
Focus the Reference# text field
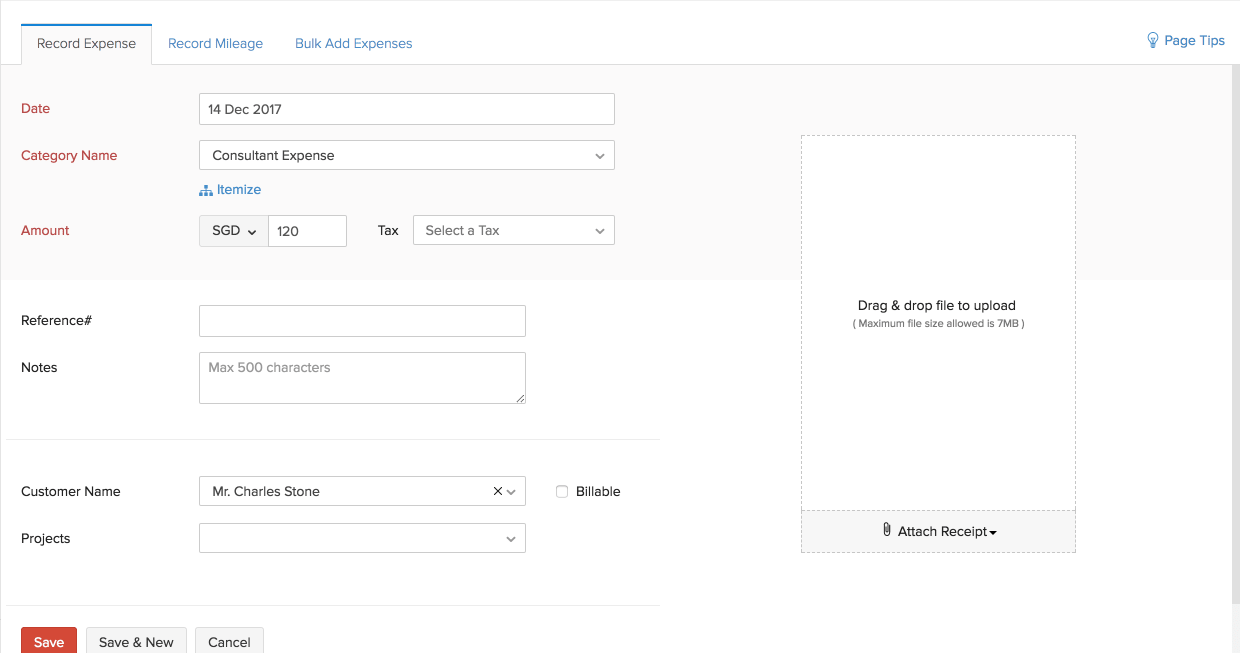[x=362, y=321]
